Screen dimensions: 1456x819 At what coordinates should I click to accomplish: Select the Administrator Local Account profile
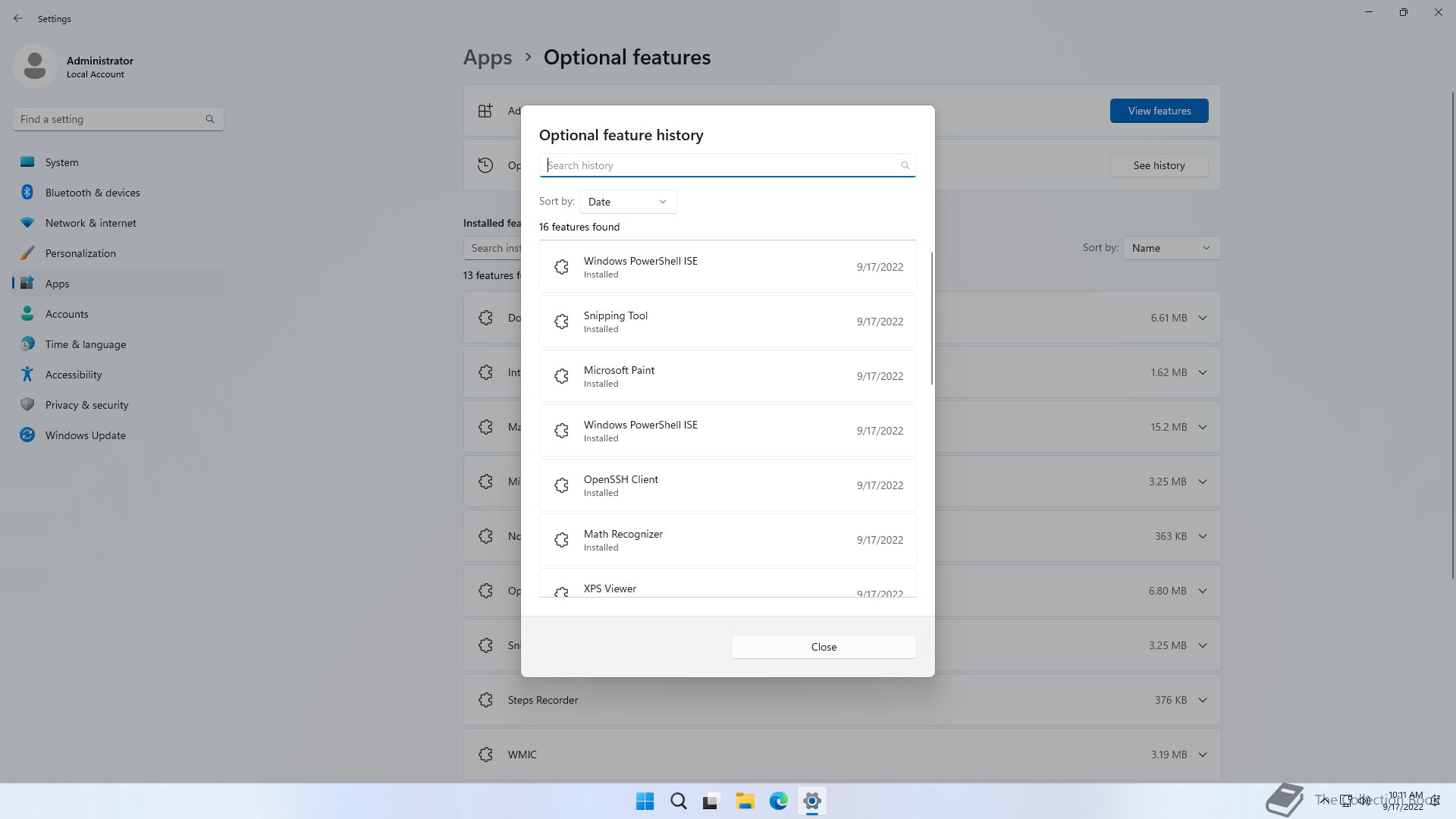coord(74,67)
